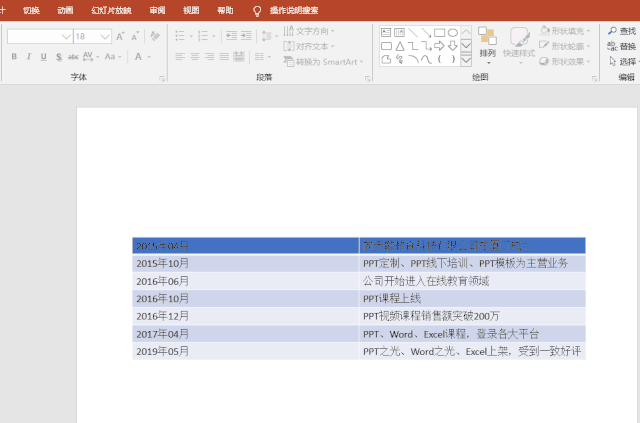Open the line spacing dropdown

[x=269, y=36]
